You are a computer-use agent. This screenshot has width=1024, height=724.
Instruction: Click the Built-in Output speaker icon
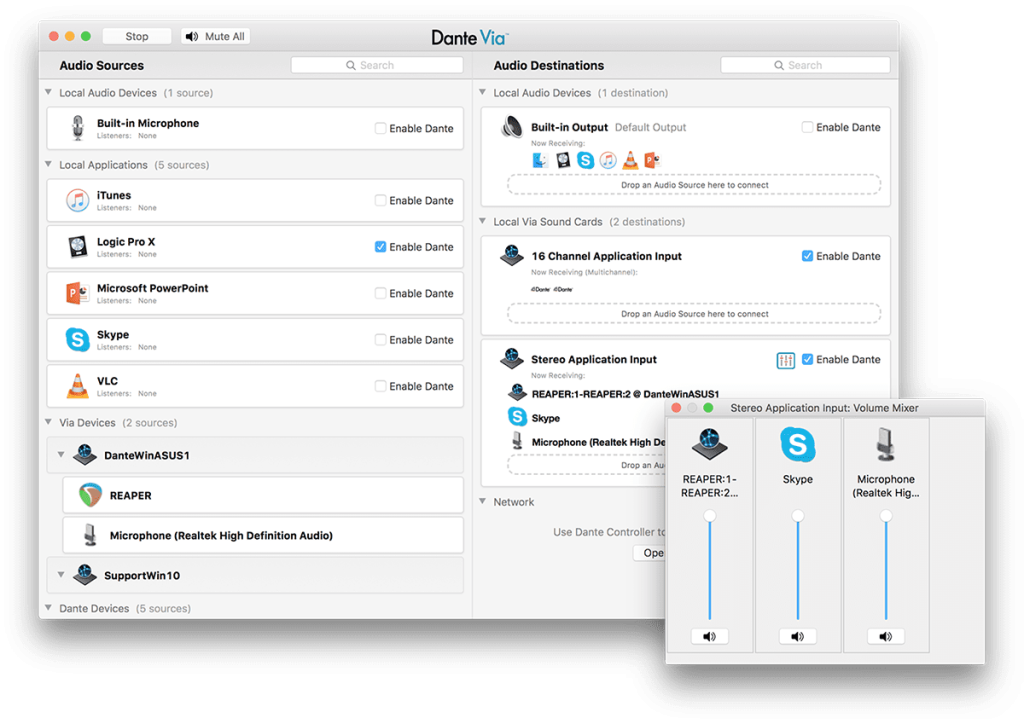pos(512,127)
